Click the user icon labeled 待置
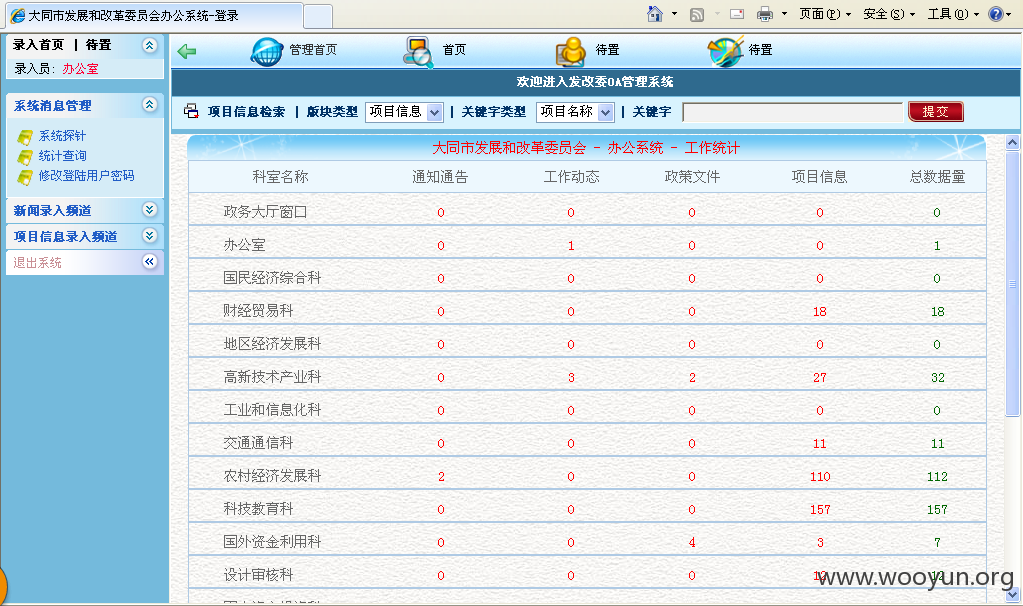This screenshot has width=1023, height=606. coord(571,52)
